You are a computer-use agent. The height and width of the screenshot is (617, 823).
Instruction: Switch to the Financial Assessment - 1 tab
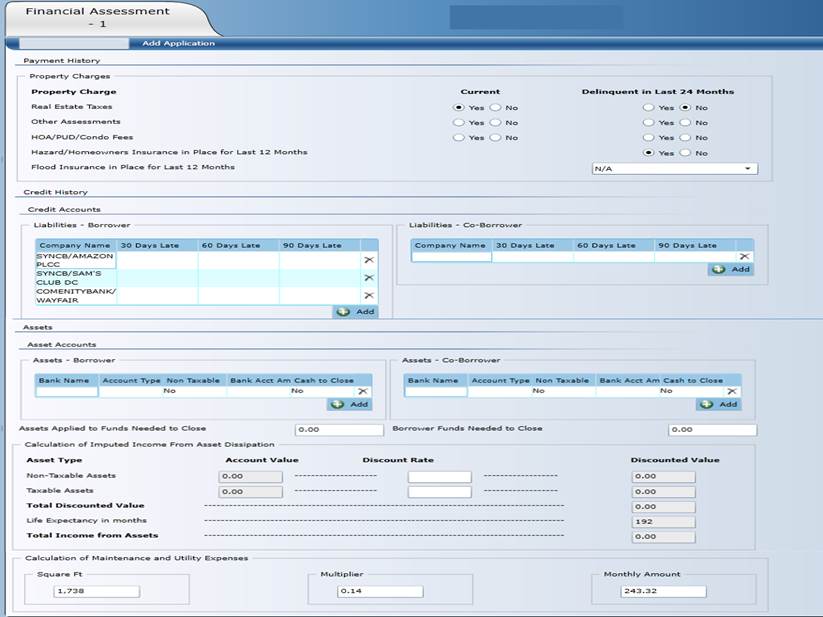[97, 17]
